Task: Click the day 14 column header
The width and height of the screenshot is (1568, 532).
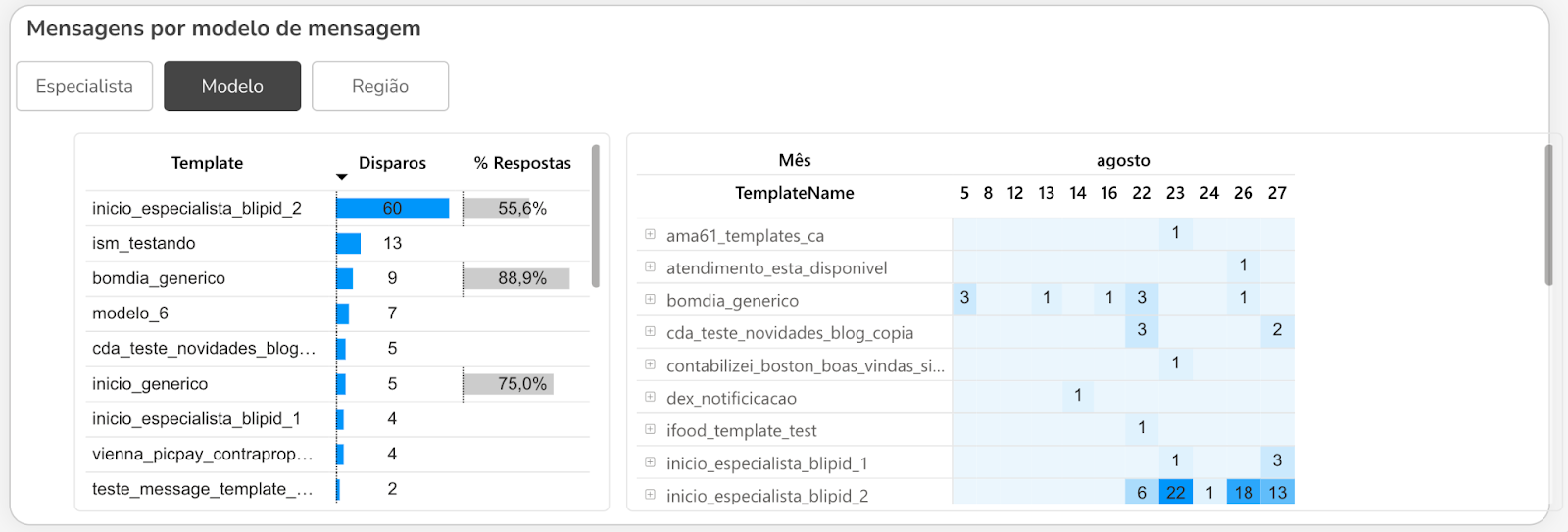Action: [1078, 193]
